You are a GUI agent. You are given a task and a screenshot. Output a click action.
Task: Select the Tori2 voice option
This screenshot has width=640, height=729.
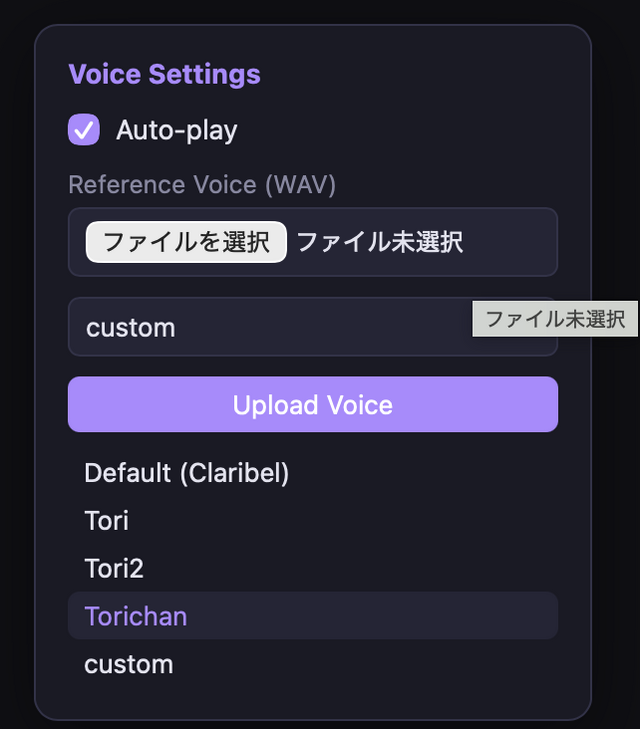click(x=114, y=569)
